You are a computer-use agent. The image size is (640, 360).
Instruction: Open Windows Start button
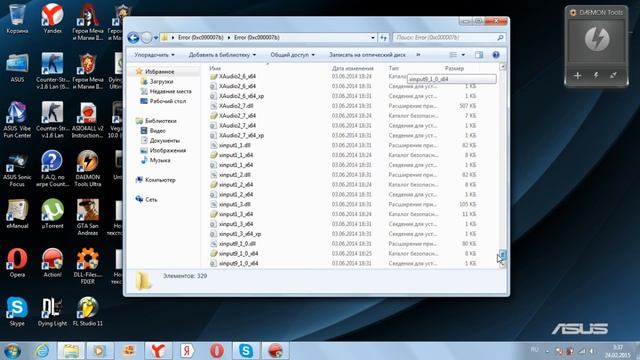pyautogui.click(x=12, y=351)
